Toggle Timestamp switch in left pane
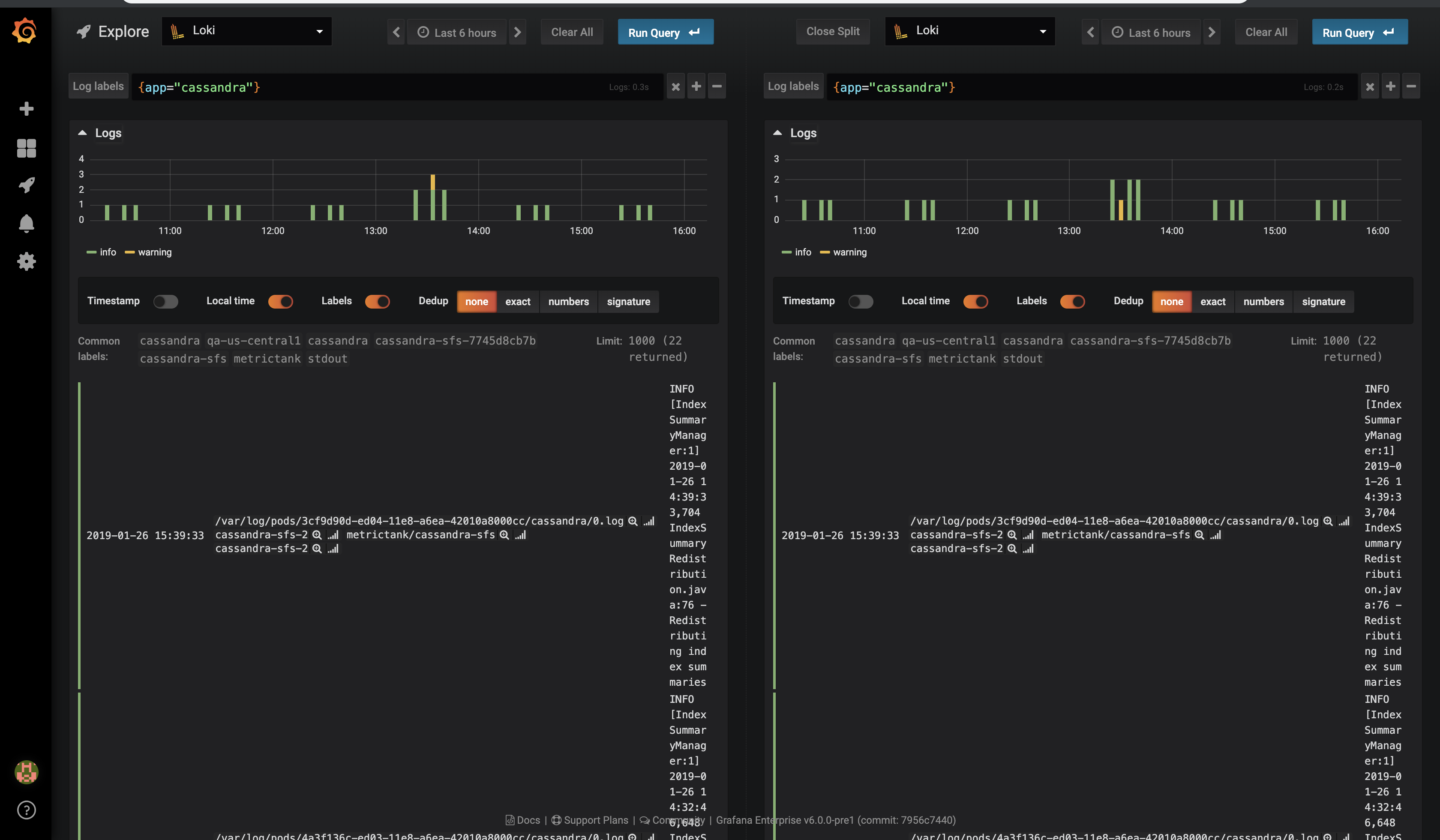 (x=166, y=301)
